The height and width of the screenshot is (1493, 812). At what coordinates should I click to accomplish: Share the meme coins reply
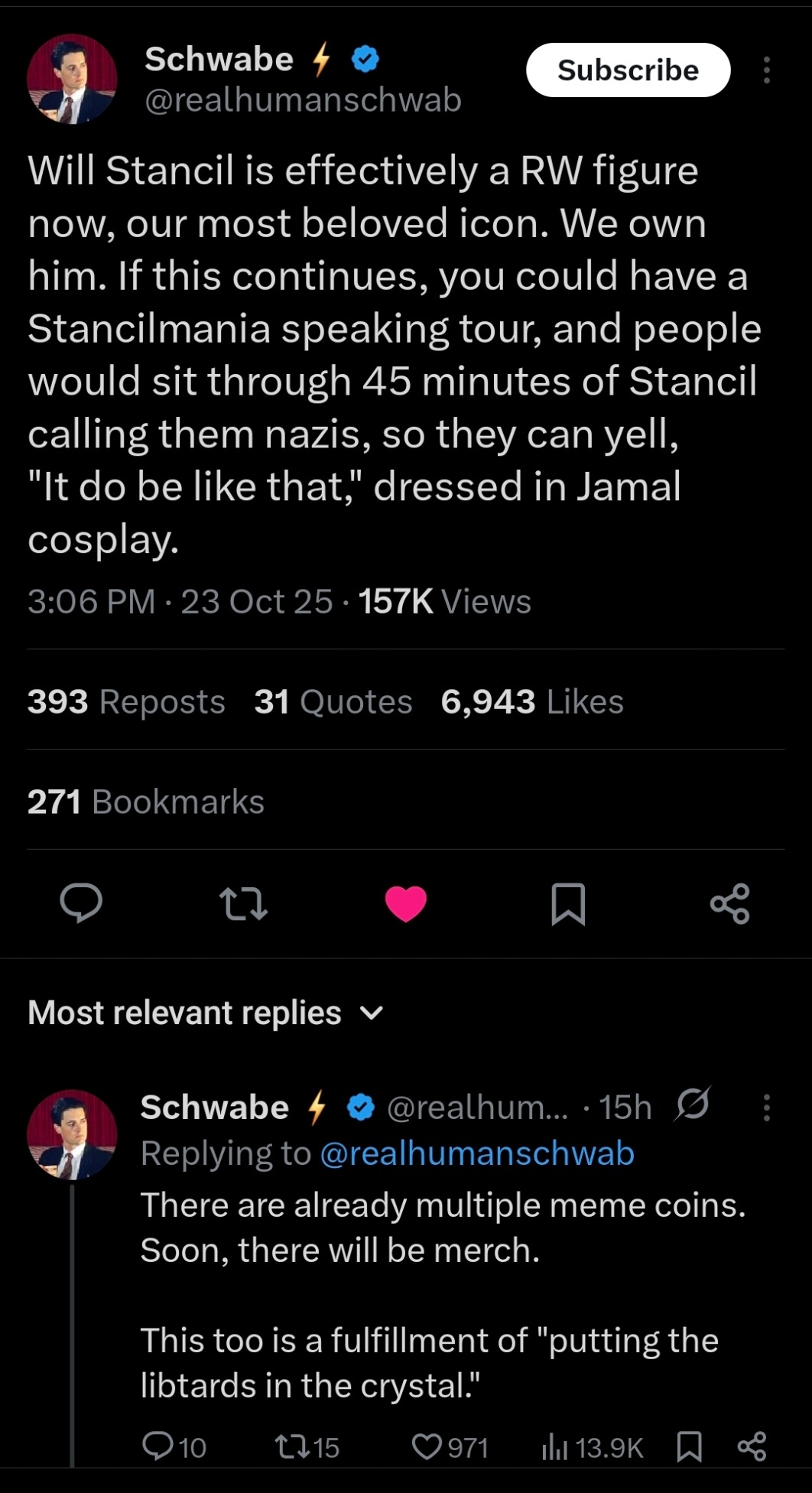[752, 1446]
